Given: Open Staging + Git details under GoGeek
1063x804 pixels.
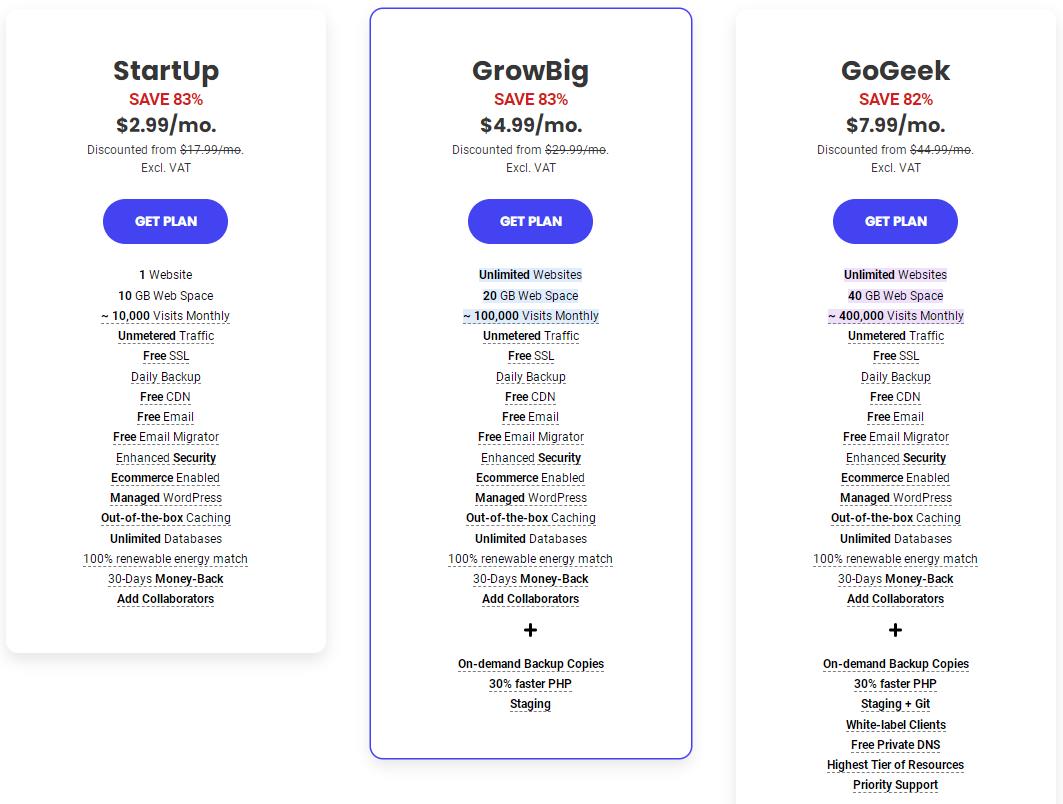Looking at the screenshot, I should (x=895, y=704).
